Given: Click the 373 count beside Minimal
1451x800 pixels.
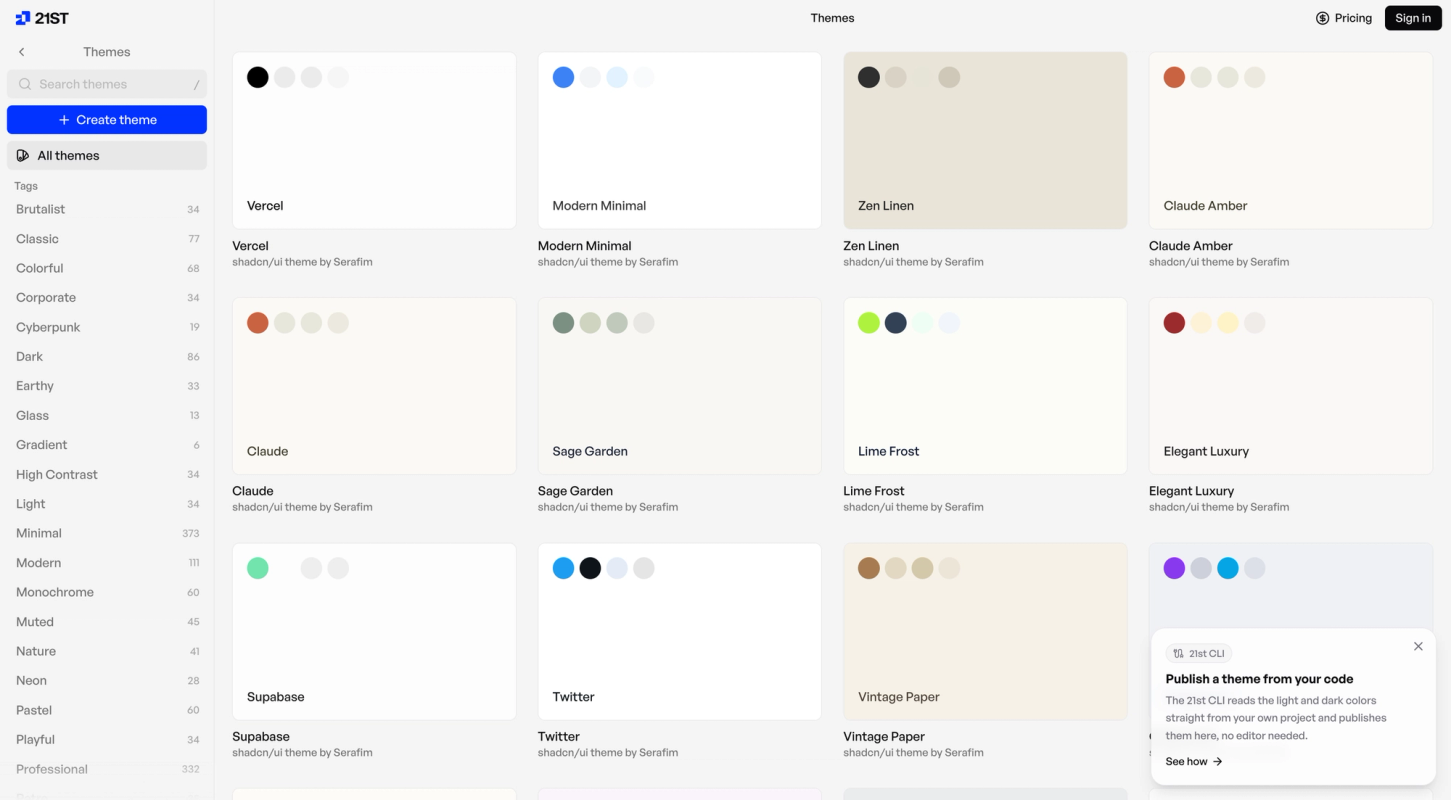Looking at the screenshot, I should pos(191,534).
